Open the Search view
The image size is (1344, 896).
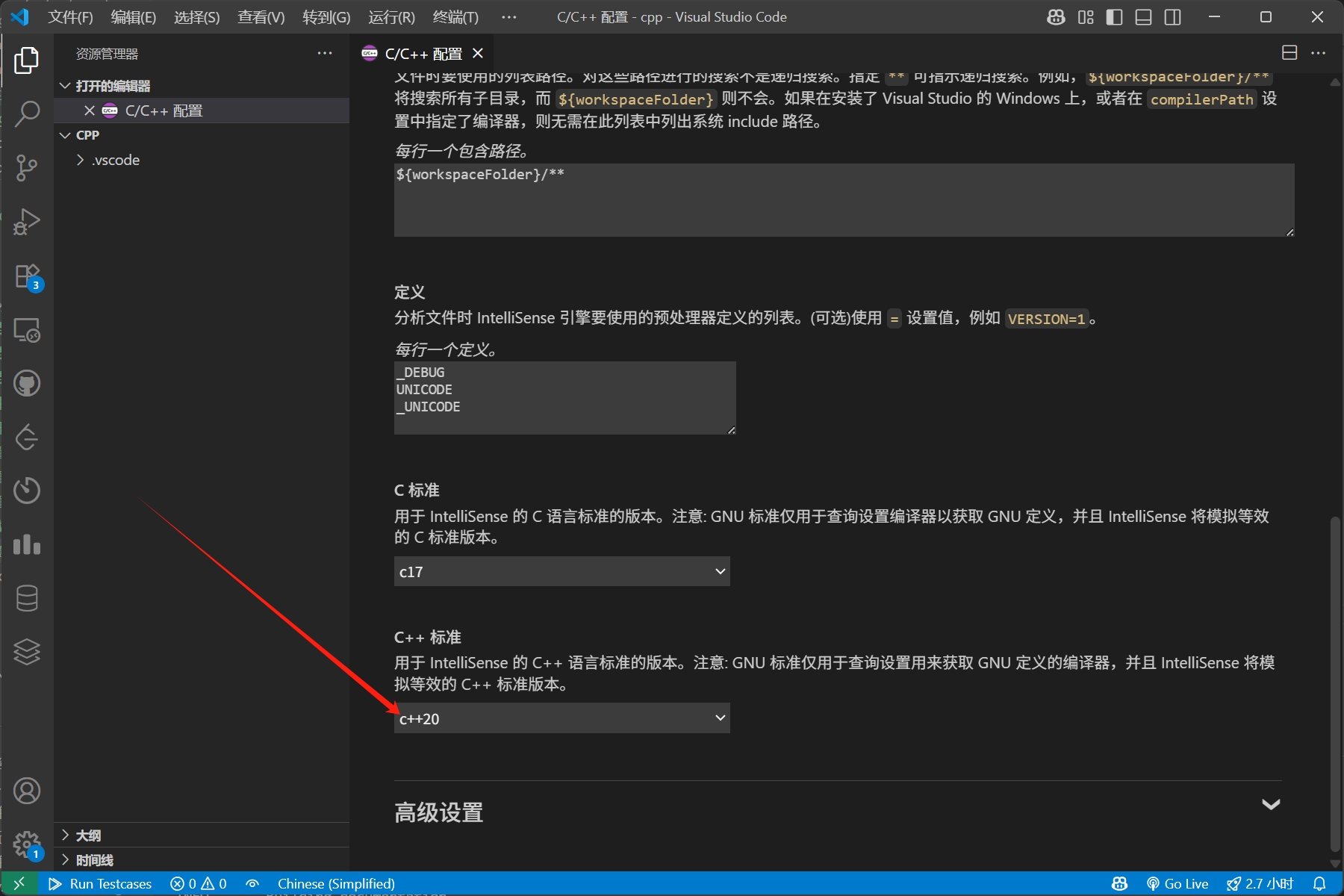[28, 113]
